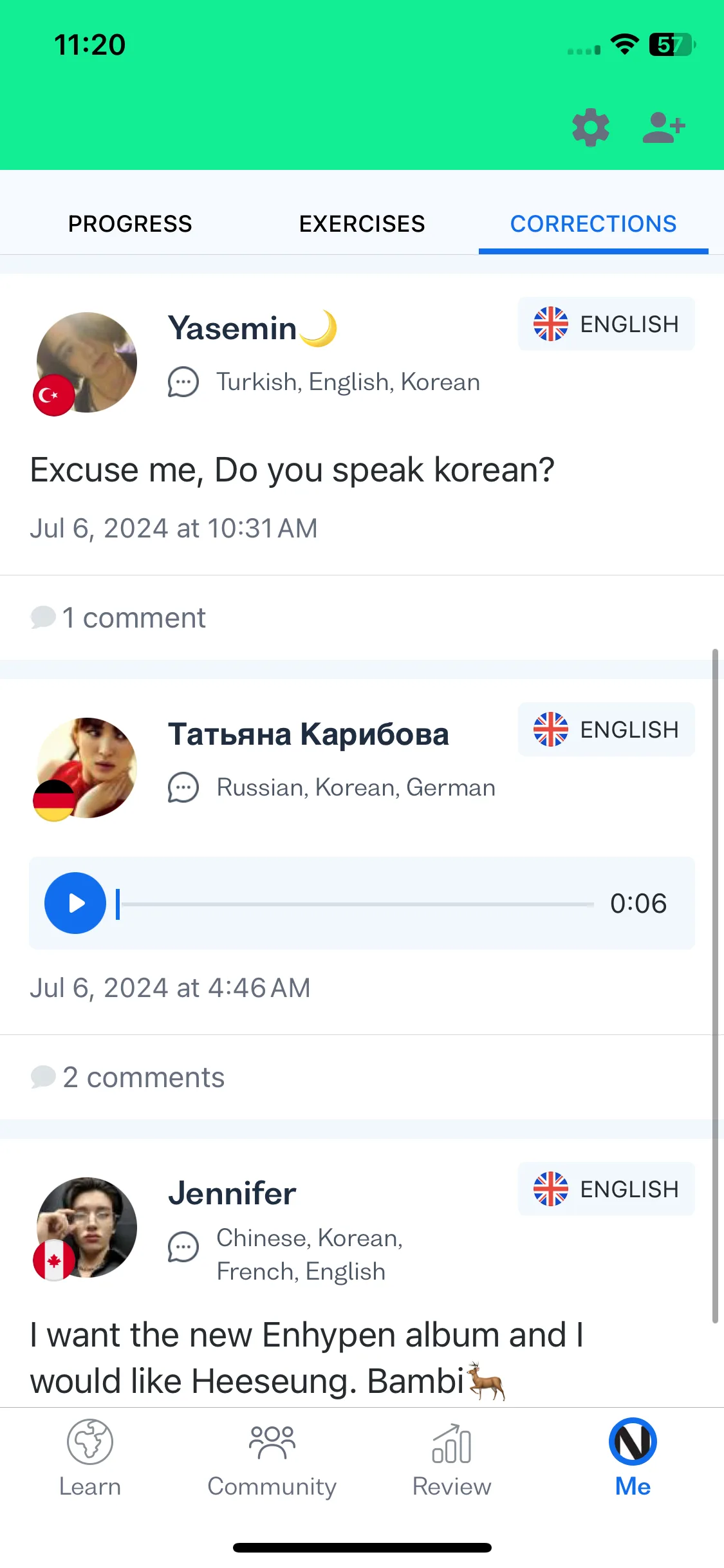The image size is (724, 1568).
Task: Open the 1 comment link
Action: point(118,618)
